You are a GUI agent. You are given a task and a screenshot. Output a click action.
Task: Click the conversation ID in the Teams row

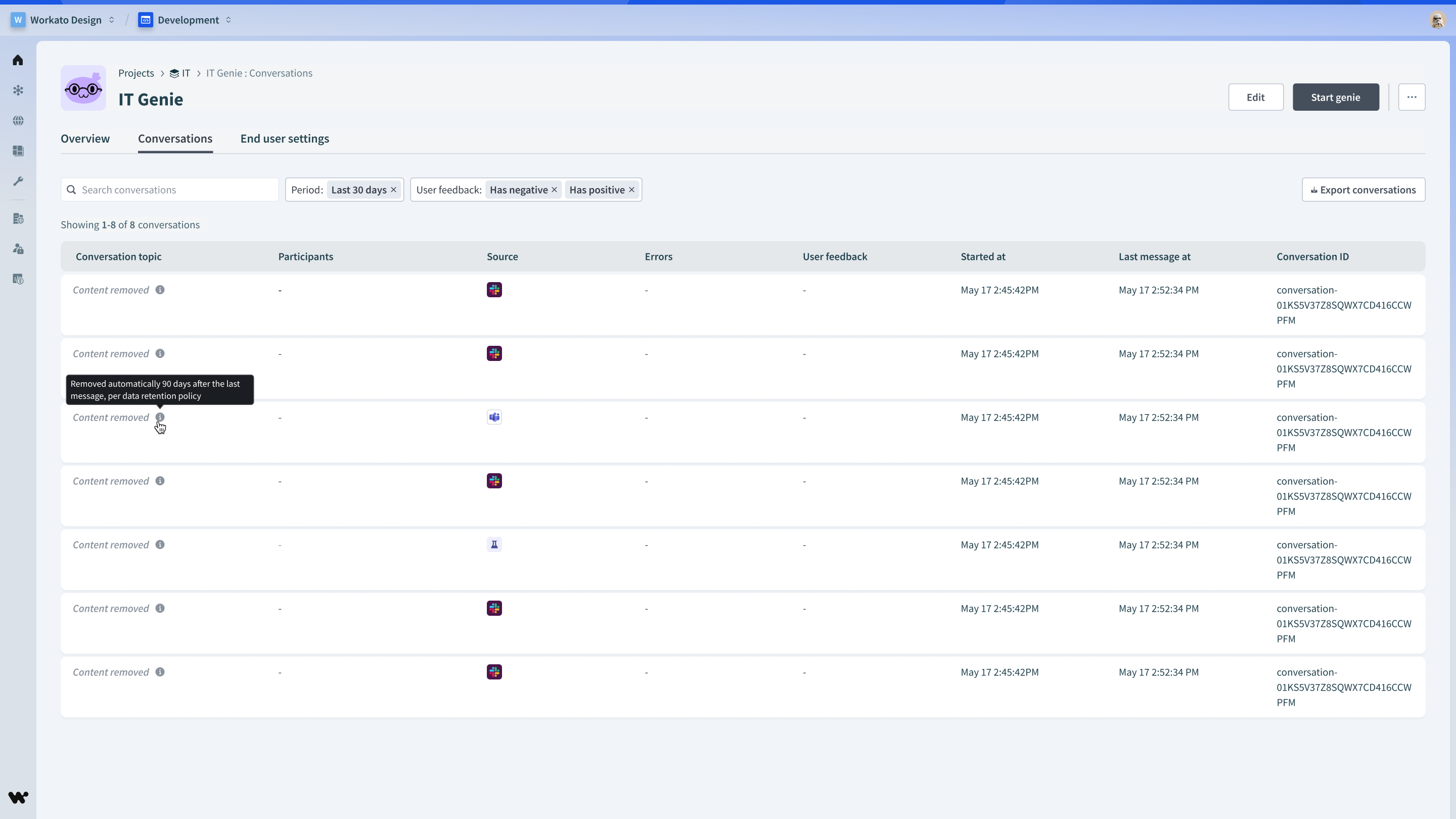tap(1344, 432)
